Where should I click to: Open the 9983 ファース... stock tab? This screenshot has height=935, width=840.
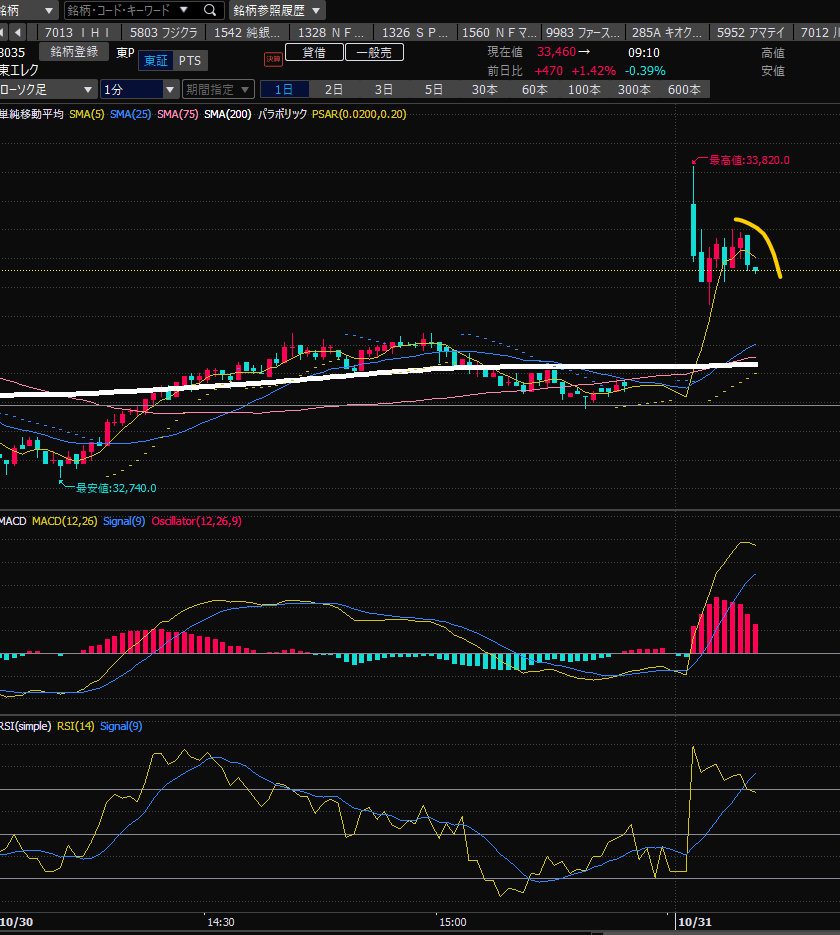pyautogui.click(x=579, y=32)
